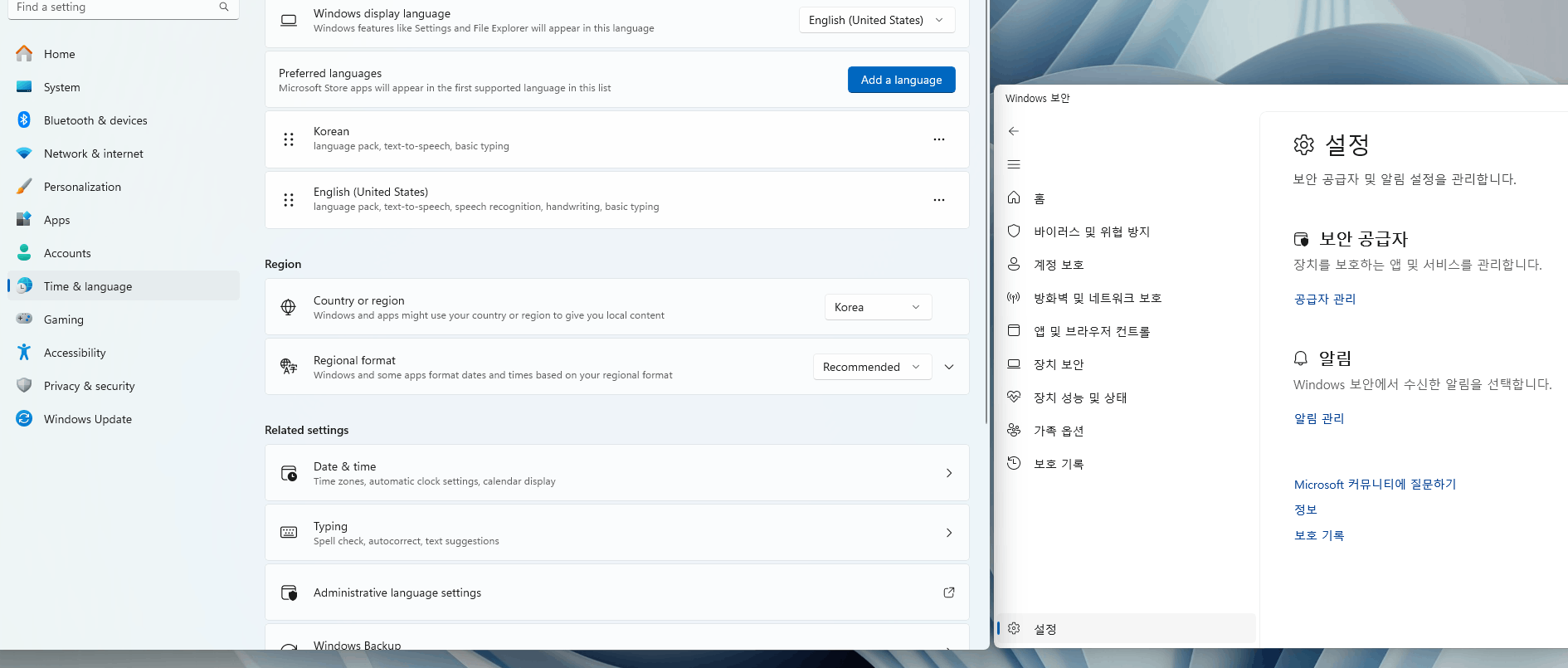Open 장치 성능 및 상태 page
This screenshot has height=668, width=1568.
pos(1127,397)
